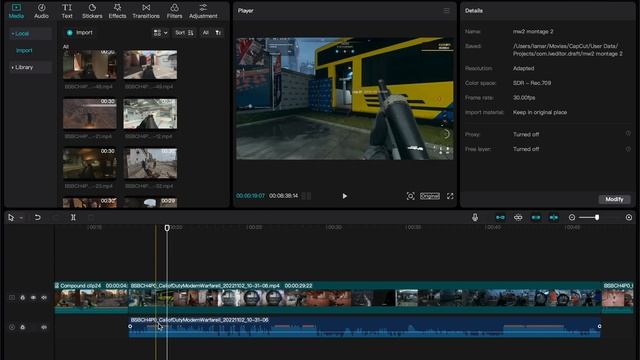Open the Sort options
This screenshot has height=360, width=640.
pyautogui.click(x=184, y=33)
